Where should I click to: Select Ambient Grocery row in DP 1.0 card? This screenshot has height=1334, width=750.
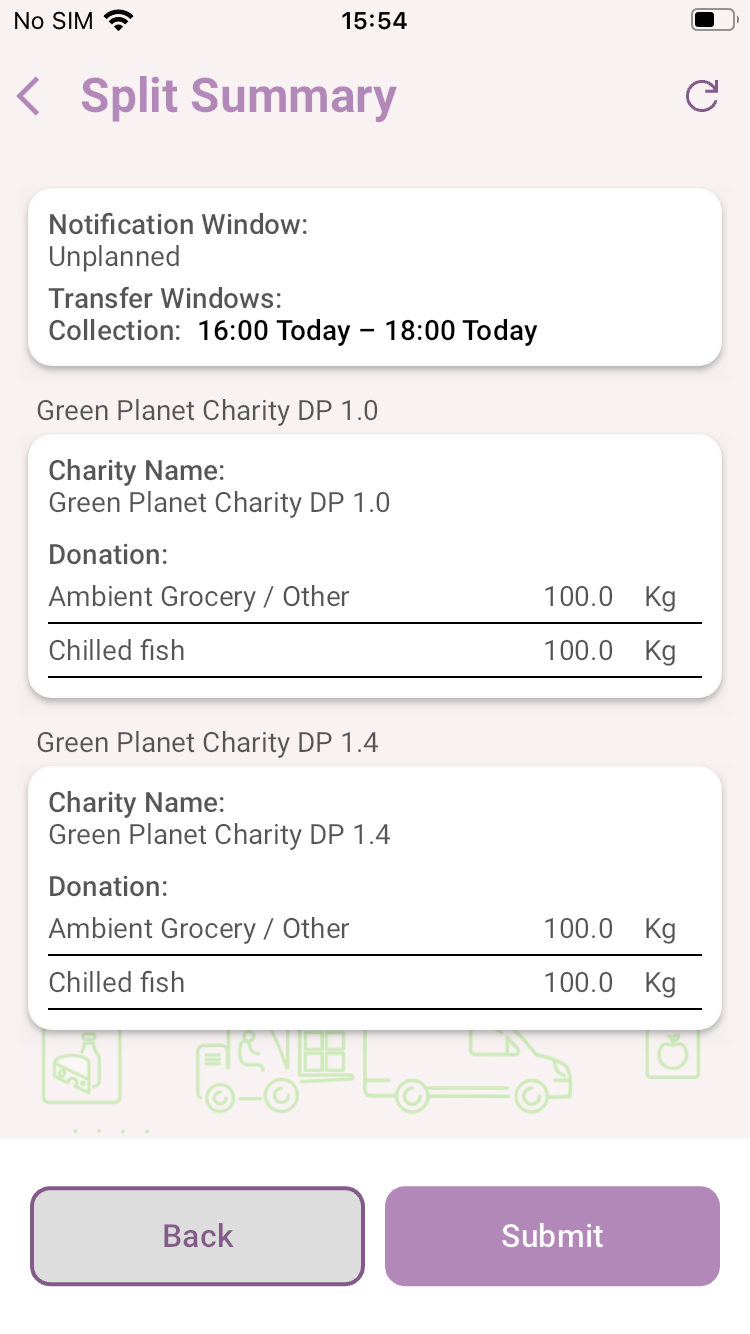374,597
